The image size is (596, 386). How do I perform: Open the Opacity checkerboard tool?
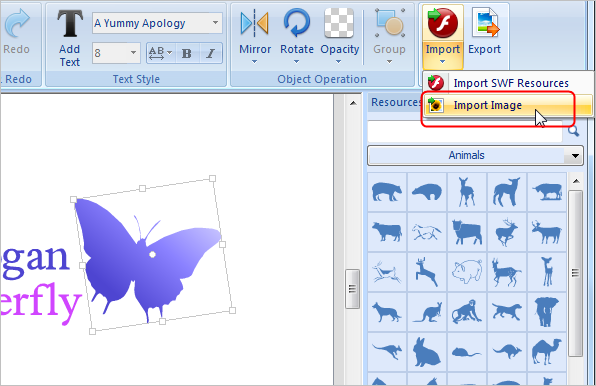(339, 23)
